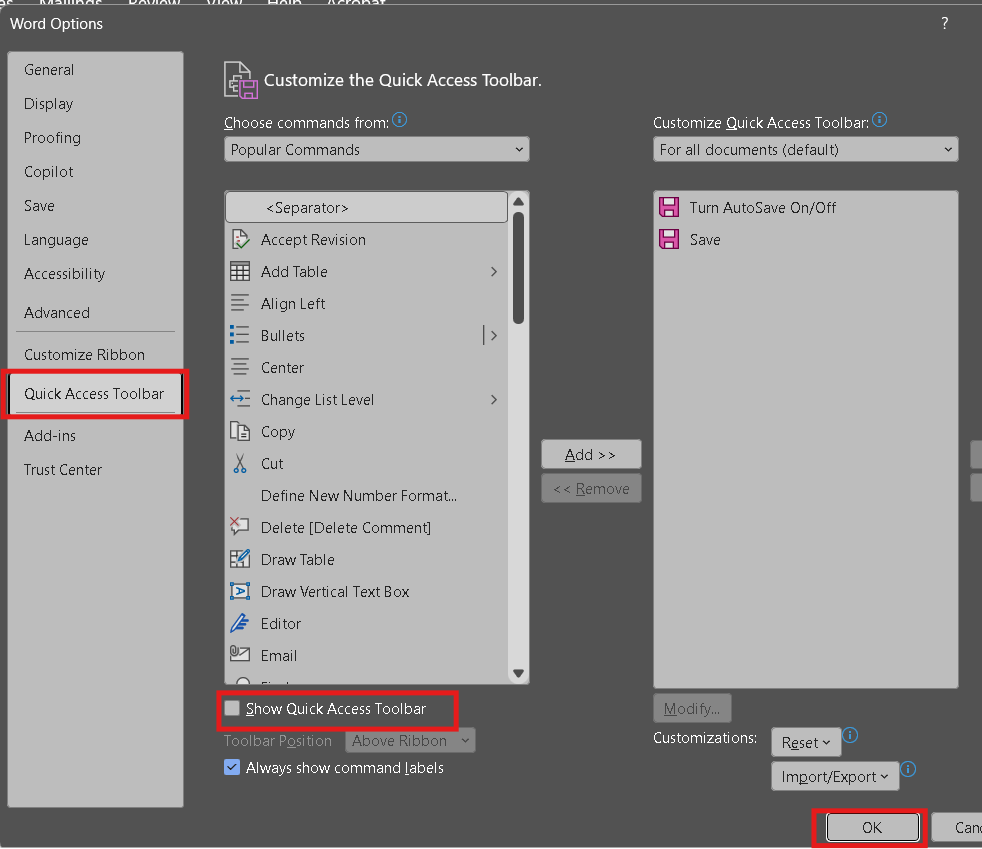The height and width of the screenshot is (849, 982).
Task: Open the Customize Ribbon category
Action: click(95, 354)
